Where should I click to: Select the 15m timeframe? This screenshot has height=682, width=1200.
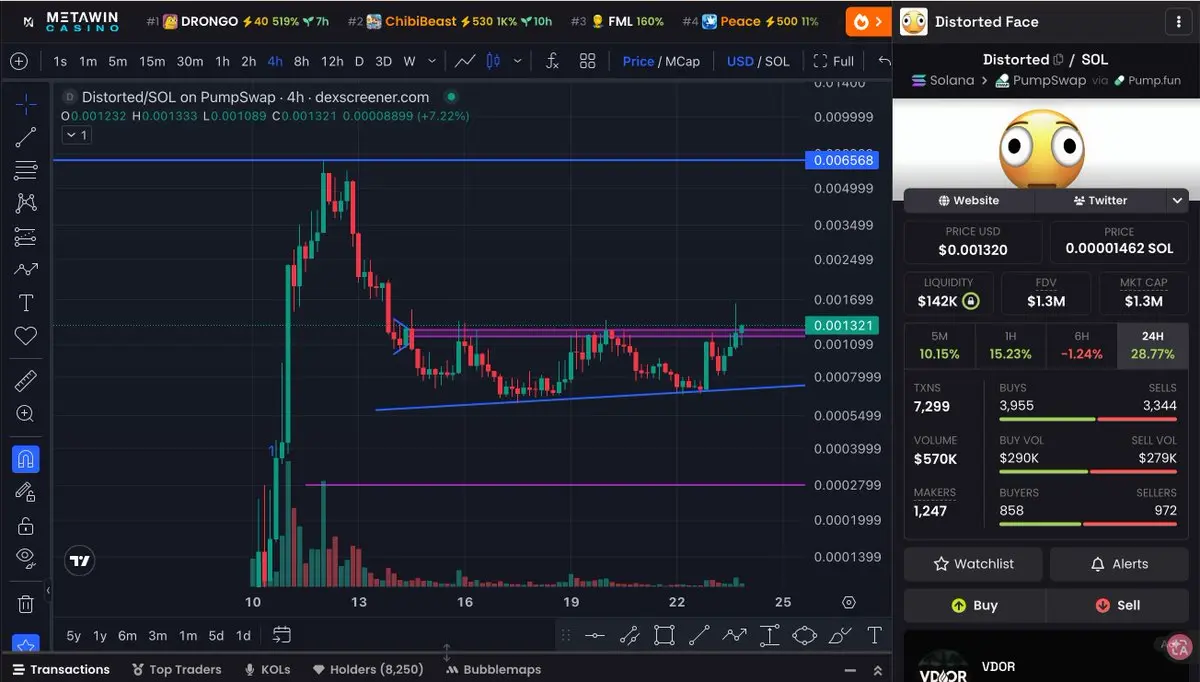152,61
